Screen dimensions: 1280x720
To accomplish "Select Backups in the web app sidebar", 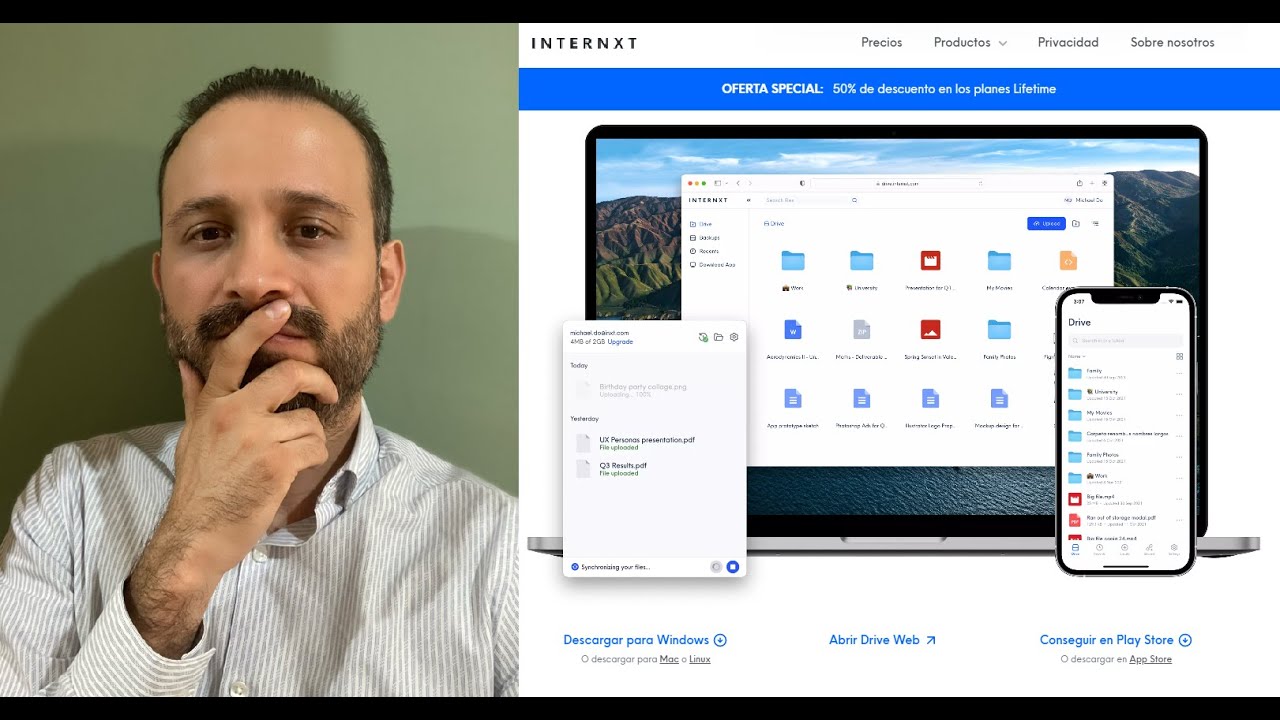I will (x=706, y=238).
